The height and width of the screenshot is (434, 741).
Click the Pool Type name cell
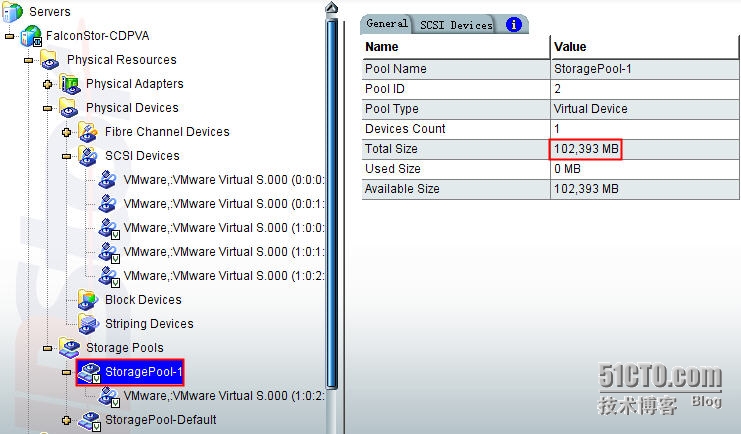pyautogui.click(x=456, y=109)
